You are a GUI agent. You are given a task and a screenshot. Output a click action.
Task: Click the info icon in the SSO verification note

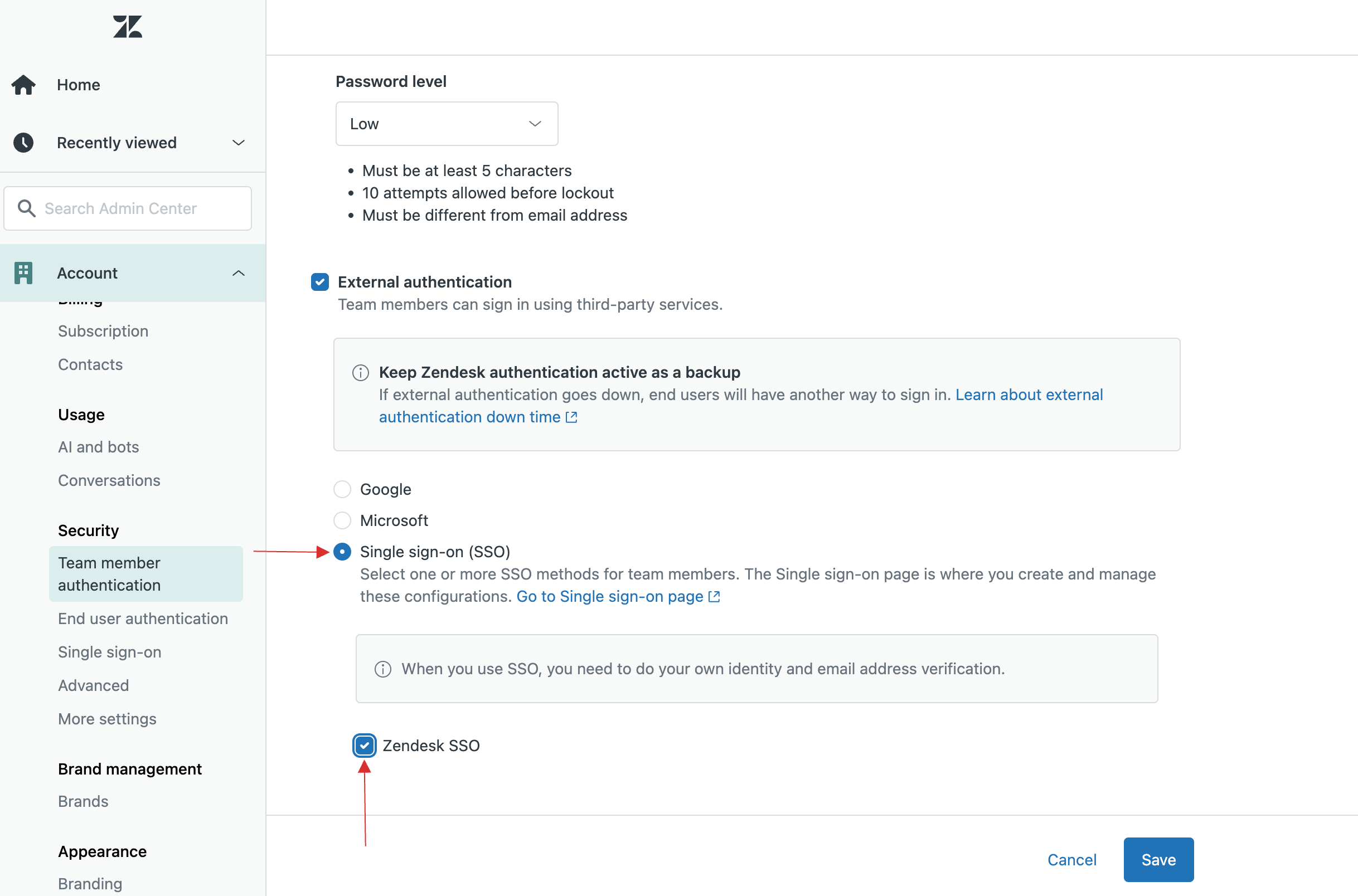tap(383, 669)
